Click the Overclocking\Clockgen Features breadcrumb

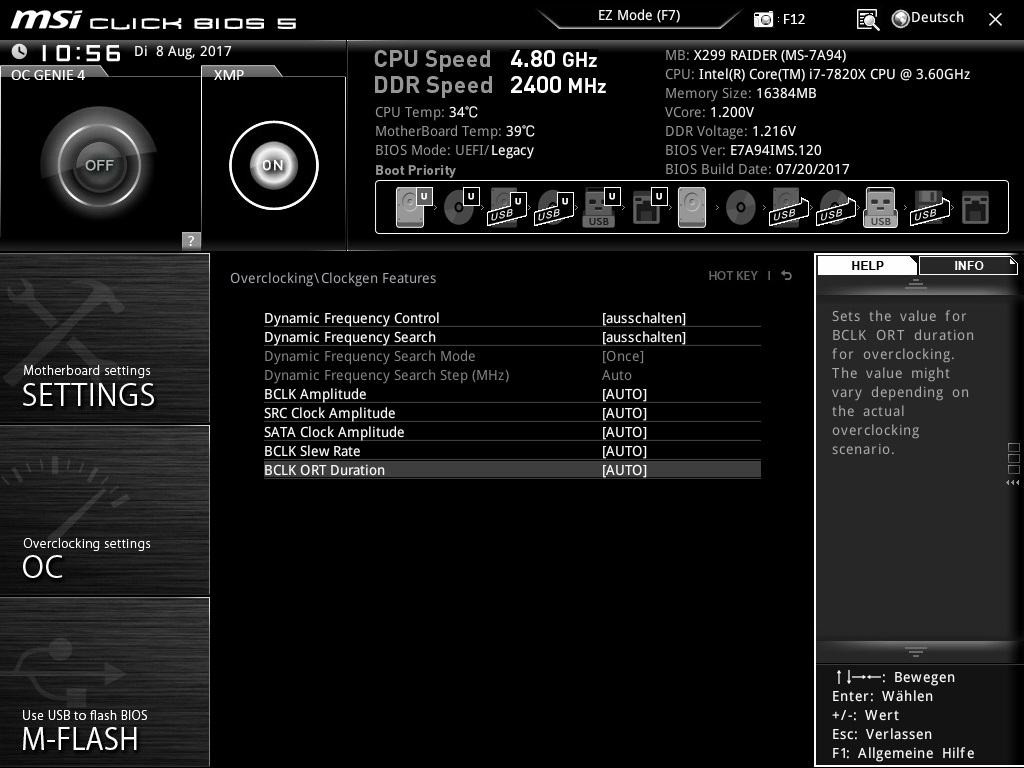332,278
